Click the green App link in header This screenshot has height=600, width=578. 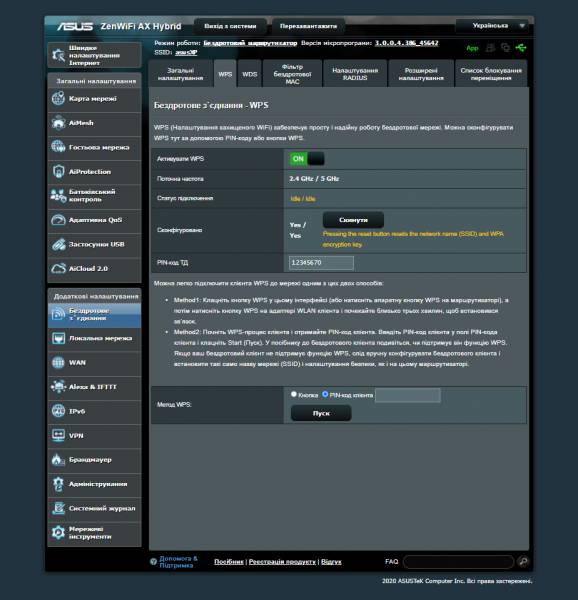[x=472, y=48]
